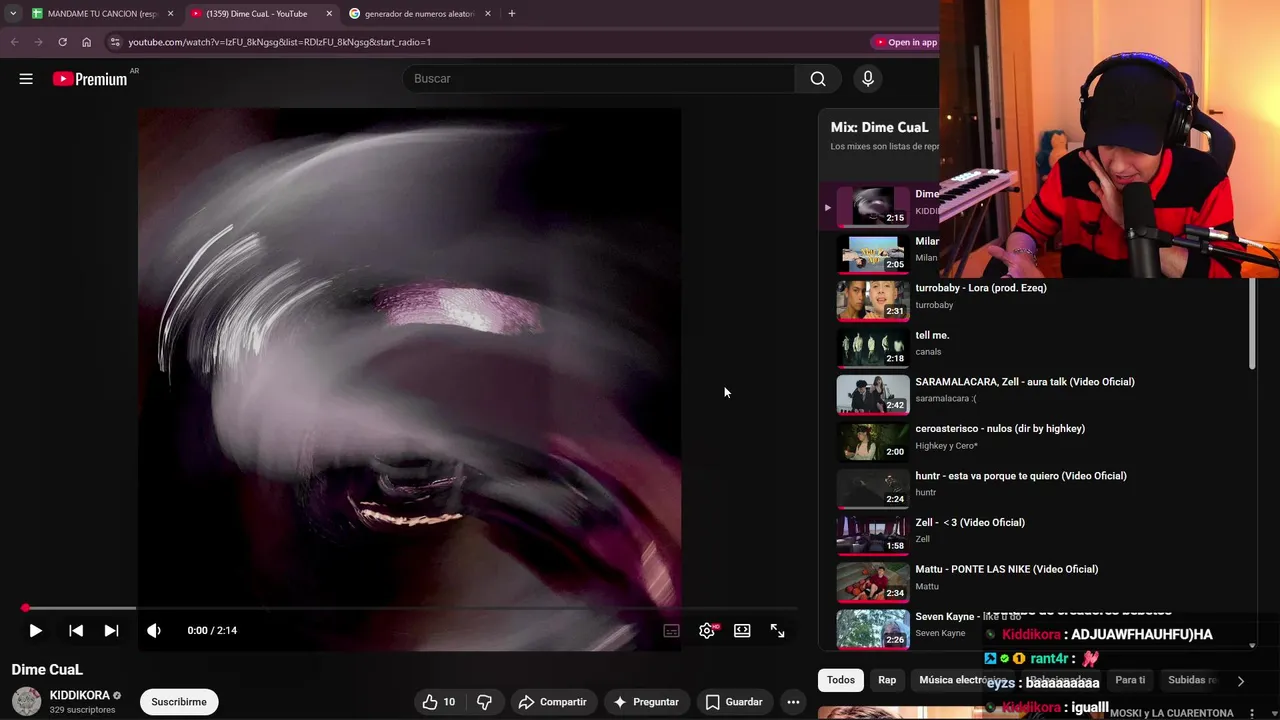Open the YouTube hamburger guide menu
Screen dimensions: 1280x720
(x=26, y=79)
